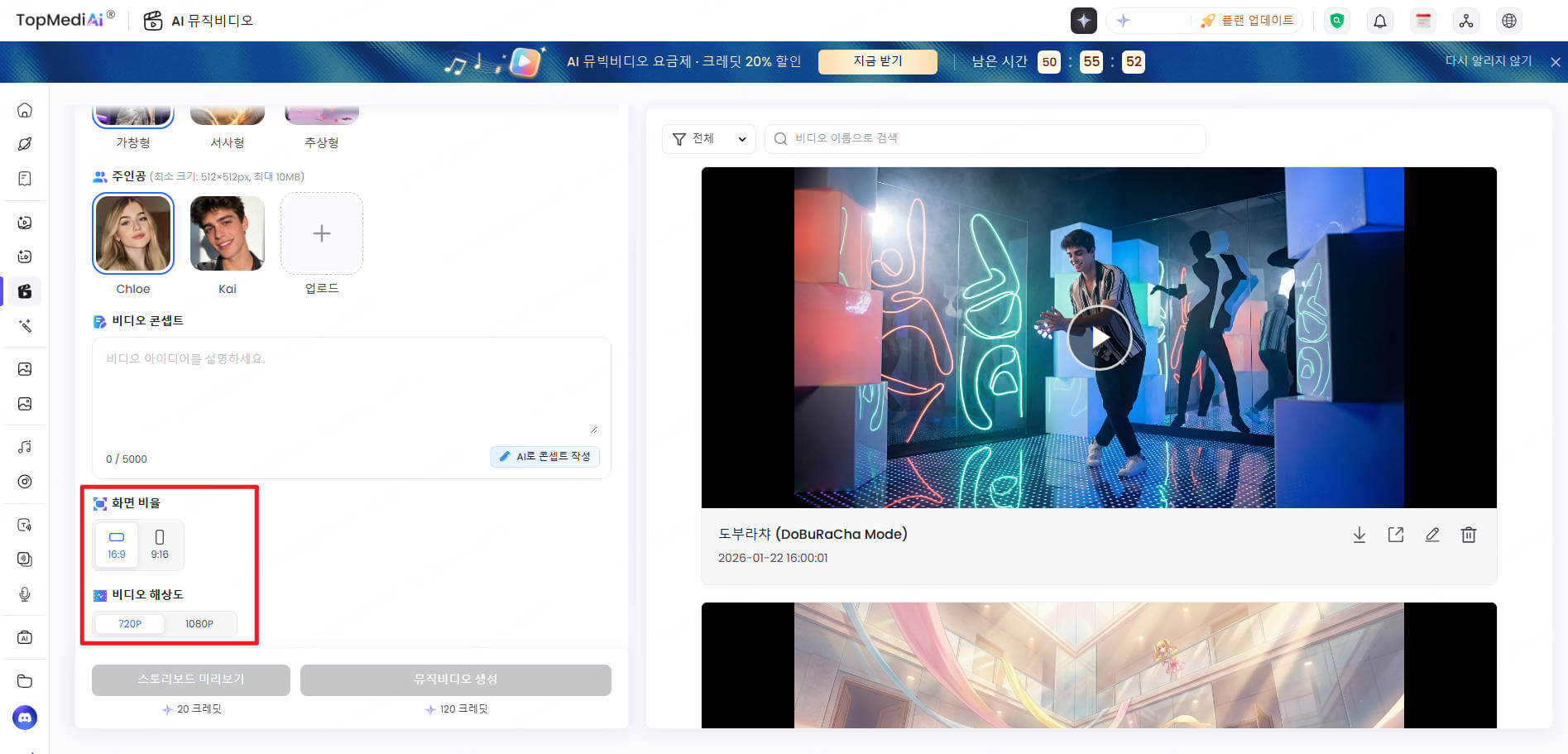Download the DoBuRaCha Mode video
The image size is (1568, 754).
pos(1359,535)
